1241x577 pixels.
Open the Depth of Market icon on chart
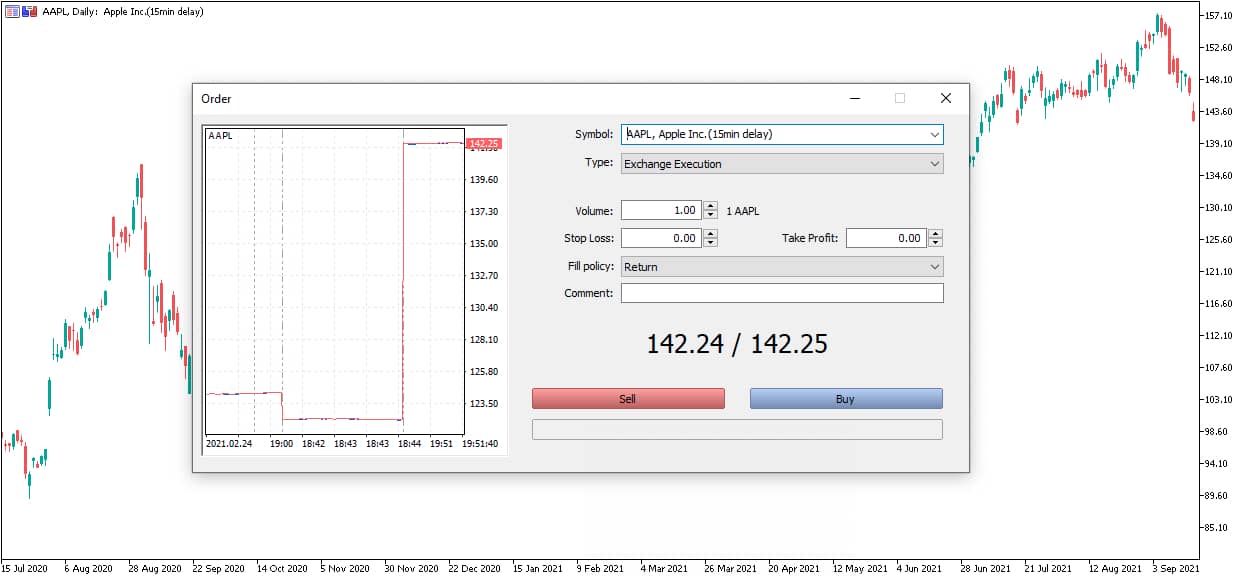12,11
